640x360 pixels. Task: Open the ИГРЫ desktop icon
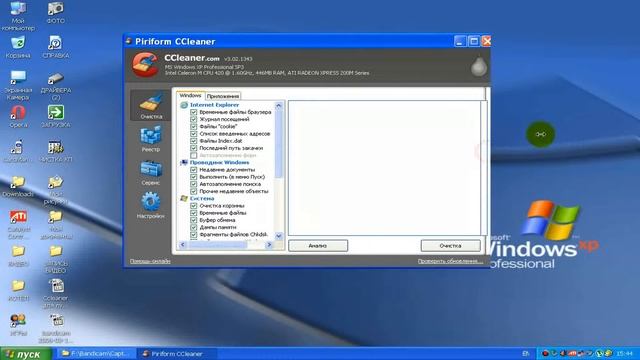18,325
